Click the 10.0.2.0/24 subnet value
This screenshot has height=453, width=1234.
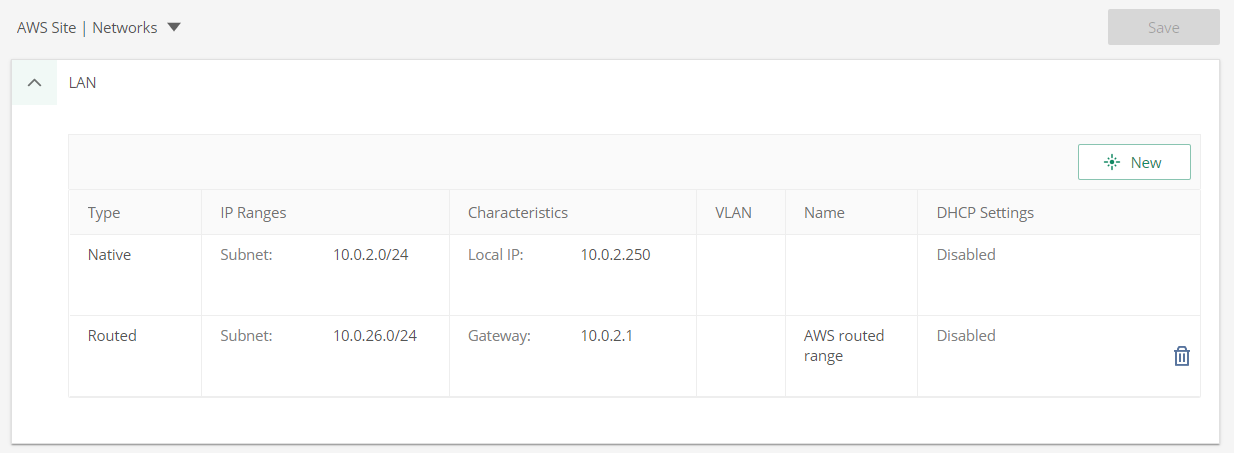tap(370, 255)
